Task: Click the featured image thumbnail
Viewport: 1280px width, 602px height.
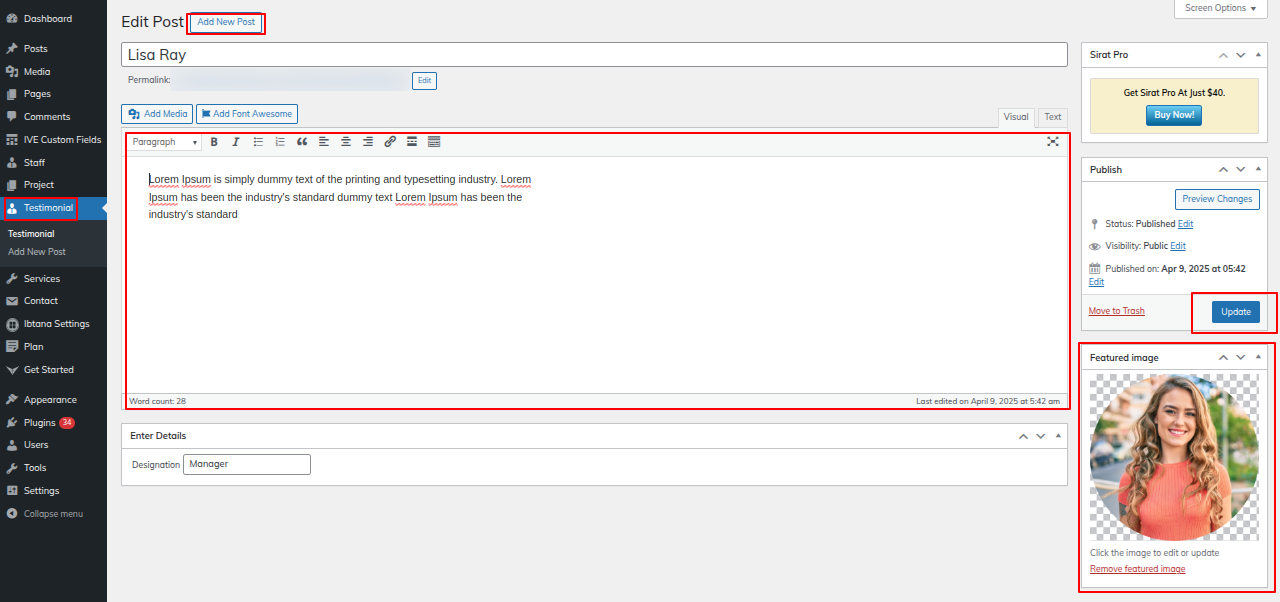Action: coord(1174,457)
